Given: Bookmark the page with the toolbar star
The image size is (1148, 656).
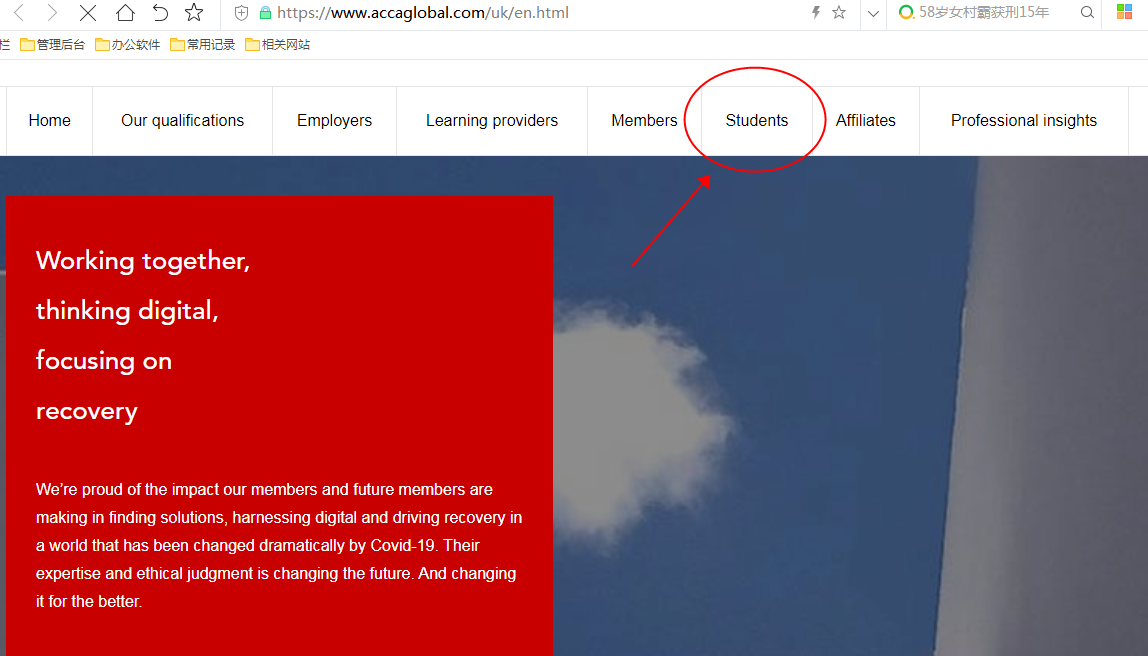Looking at the screenshot, I should coord(194,12).
